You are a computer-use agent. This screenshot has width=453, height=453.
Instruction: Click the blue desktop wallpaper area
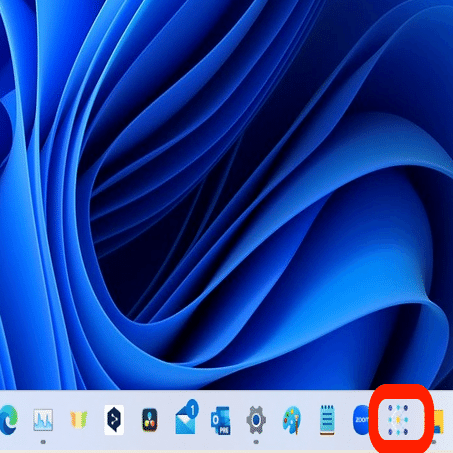point(227,193)
